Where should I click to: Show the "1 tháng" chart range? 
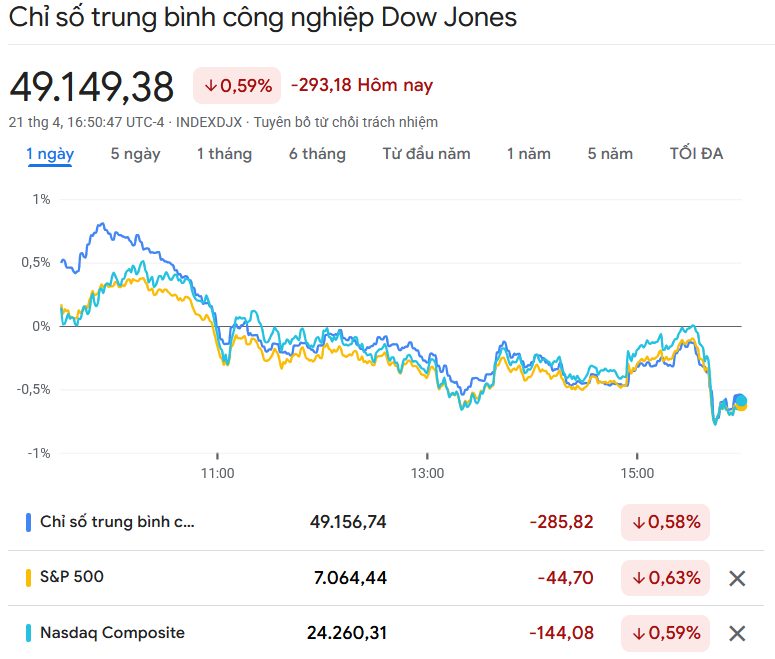pos(224,154)
